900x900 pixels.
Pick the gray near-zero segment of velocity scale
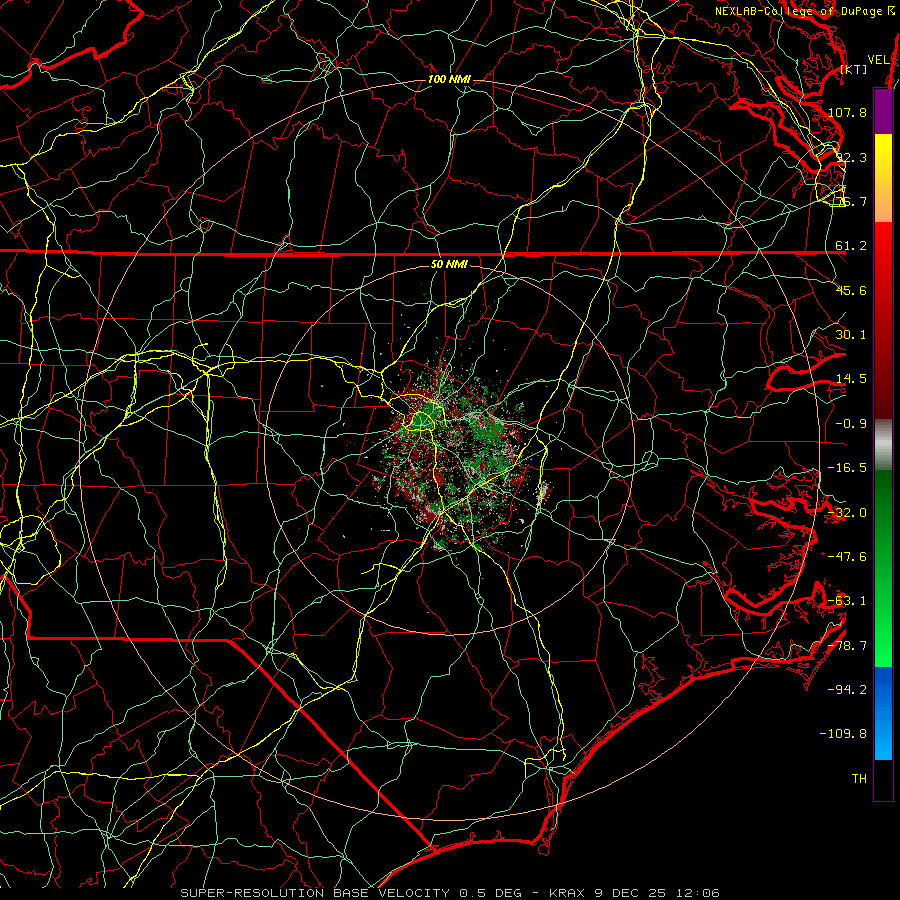click(x=883, y=445)
